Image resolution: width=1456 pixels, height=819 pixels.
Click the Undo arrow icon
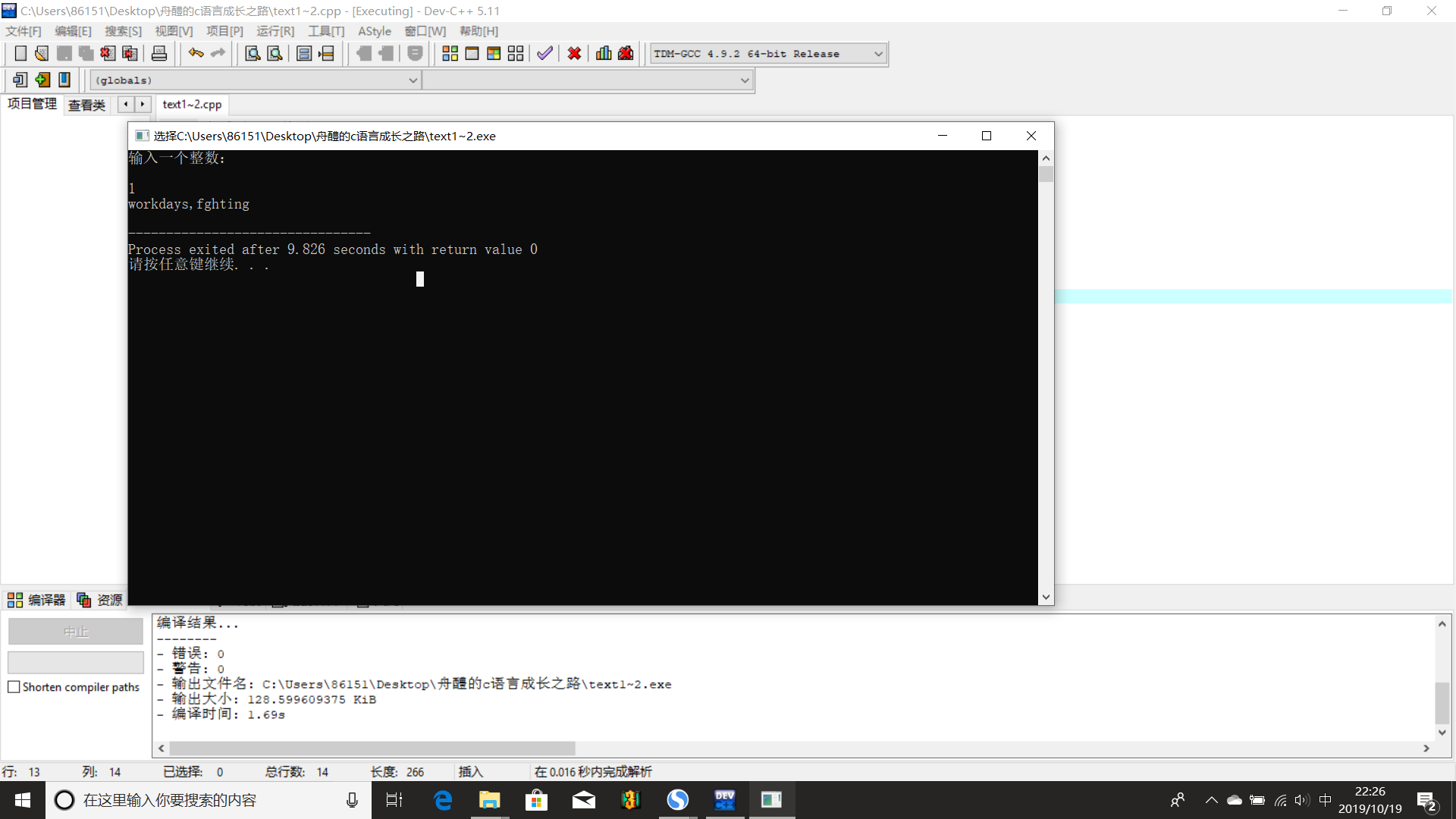[196, 53]
